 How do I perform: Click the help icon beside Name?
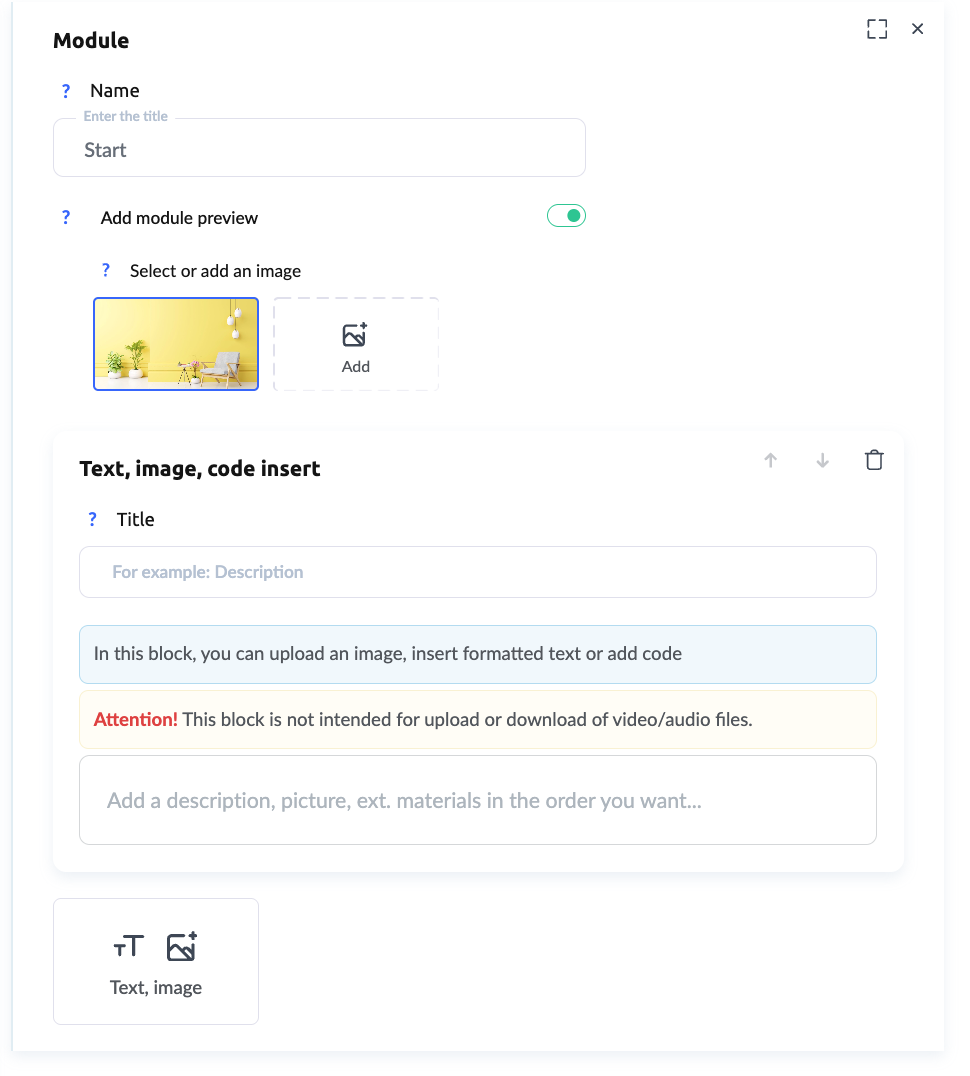click(x=66, y=91)
